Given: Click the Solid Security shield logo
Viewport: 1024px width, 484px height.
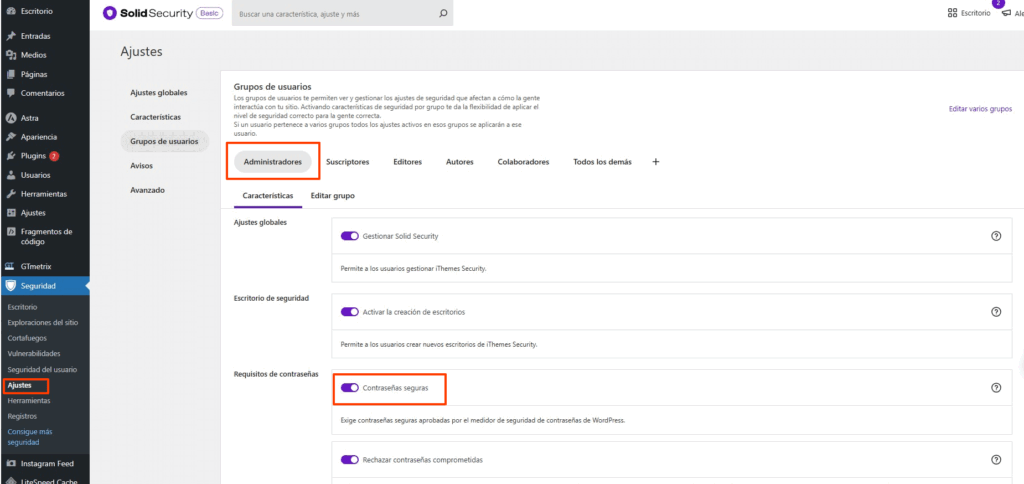Looking at the screenshot, I should click(110, 13).
